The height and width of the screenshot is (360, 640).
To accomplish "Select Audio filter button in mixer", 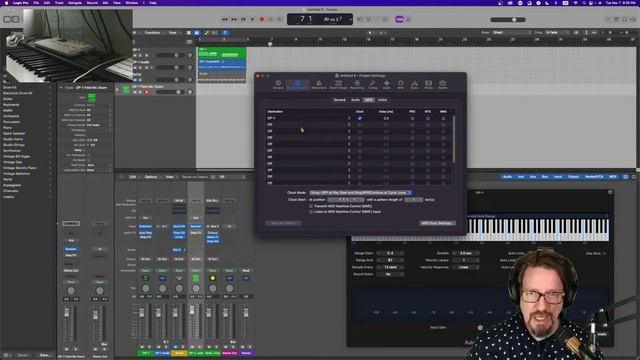I will [507, 177].
